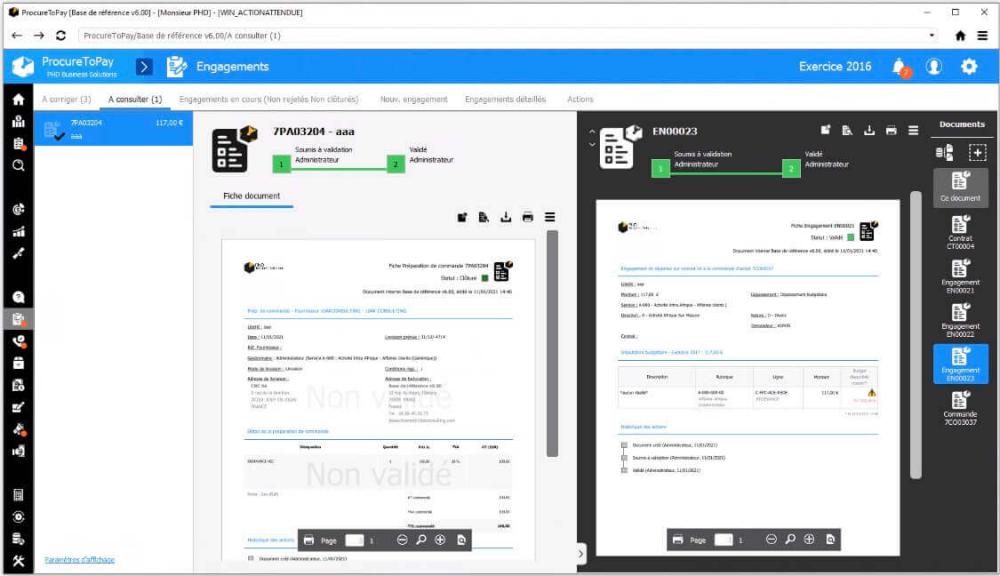Click the Paramètres d'affichage link

(x=78, y=562)
